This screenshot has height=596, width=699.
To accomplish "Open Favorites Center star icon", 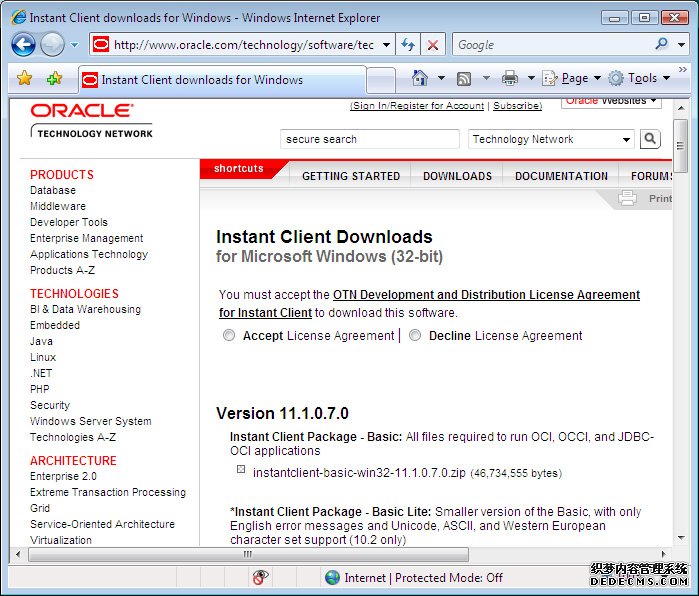I will [x=25, y=78].
